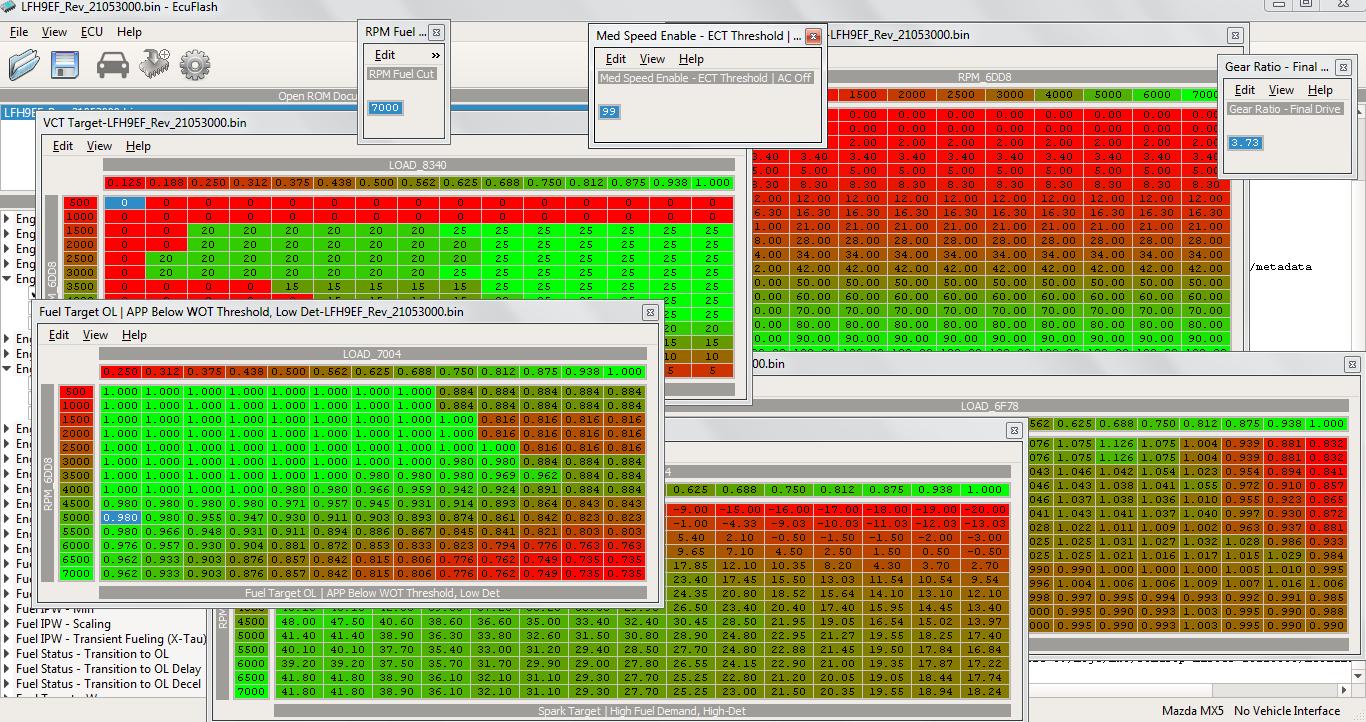Open options with the gear icon
This screenshot has height=722, width=1366.
[195, 66]
